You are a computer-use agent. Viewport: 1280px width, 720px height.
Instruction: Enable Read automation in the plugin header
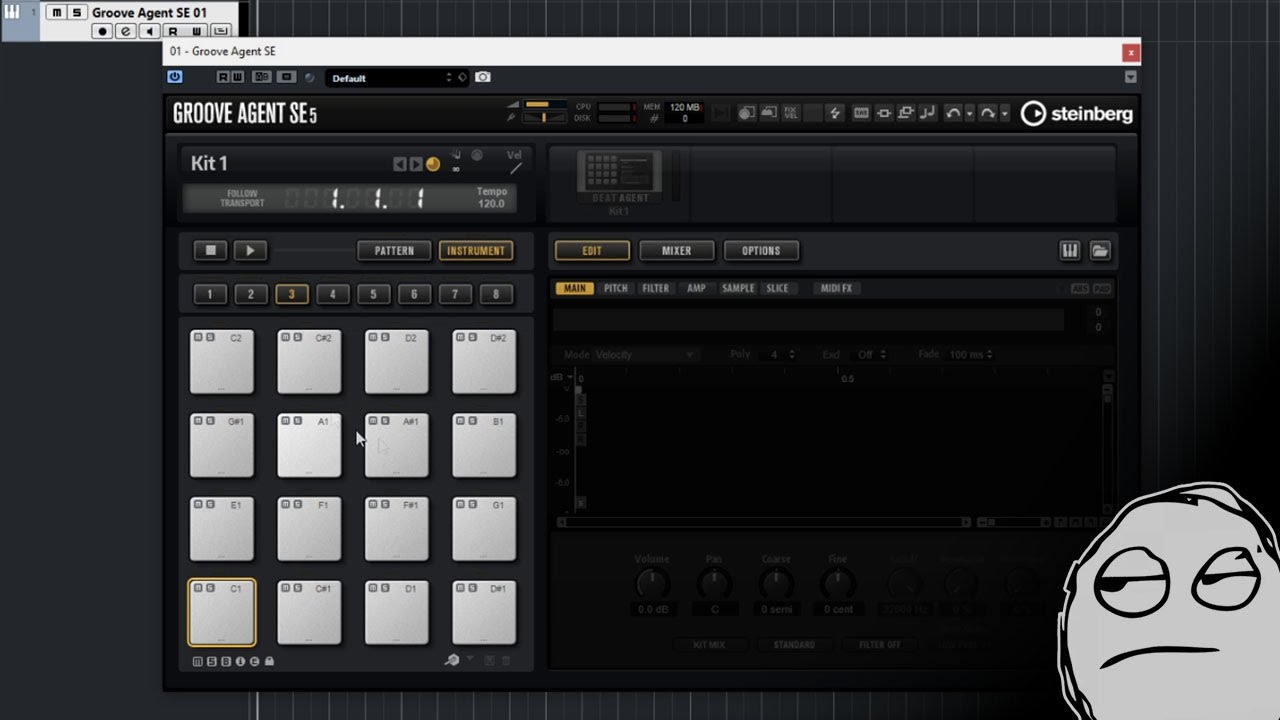pyautogui.click(x=223, y=77)
